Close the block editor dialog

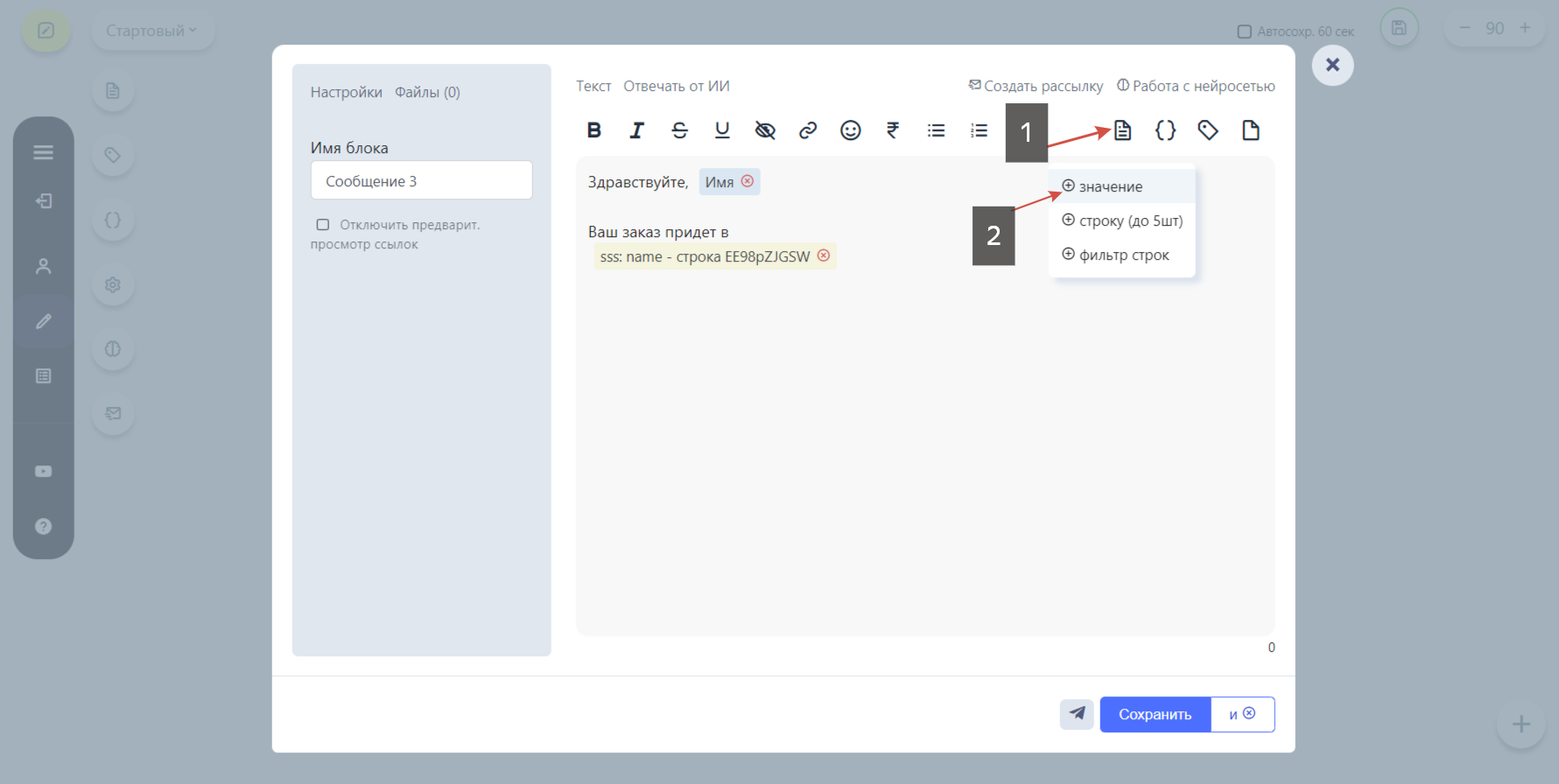tap(1332, 65)
